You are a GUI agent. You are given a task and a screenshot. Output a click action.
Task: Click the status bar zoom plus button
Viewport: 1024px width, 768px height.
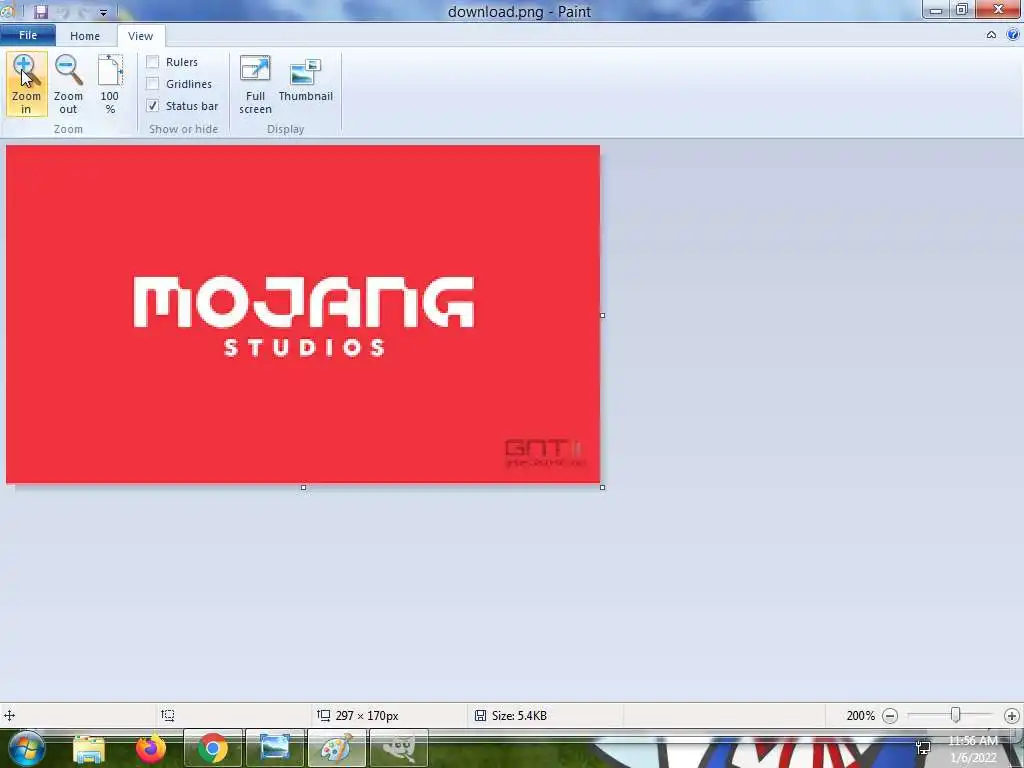click(x=1012, y=716)
